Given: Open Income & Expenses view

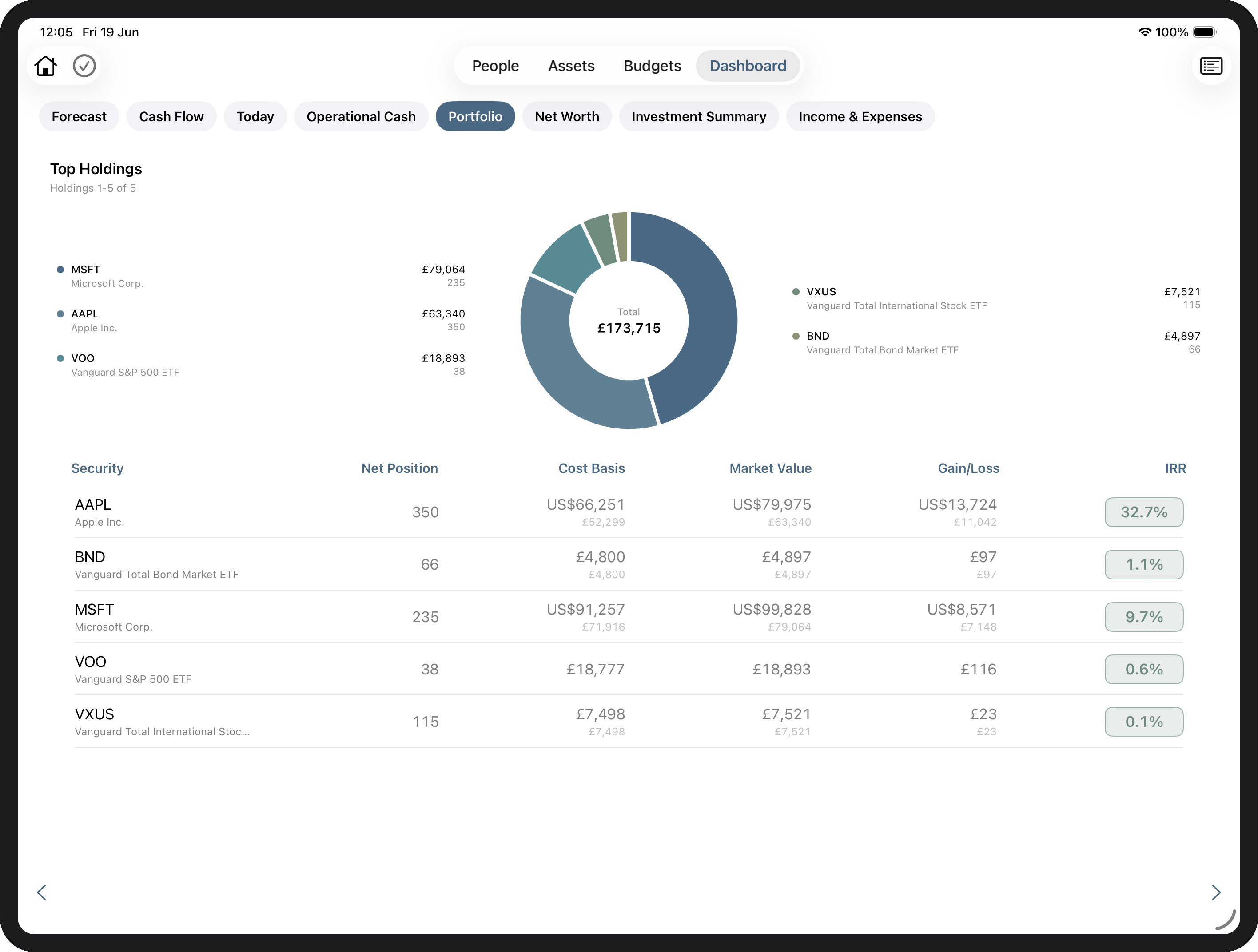Looking at the screenshot, I should click(x=860, y=116).
